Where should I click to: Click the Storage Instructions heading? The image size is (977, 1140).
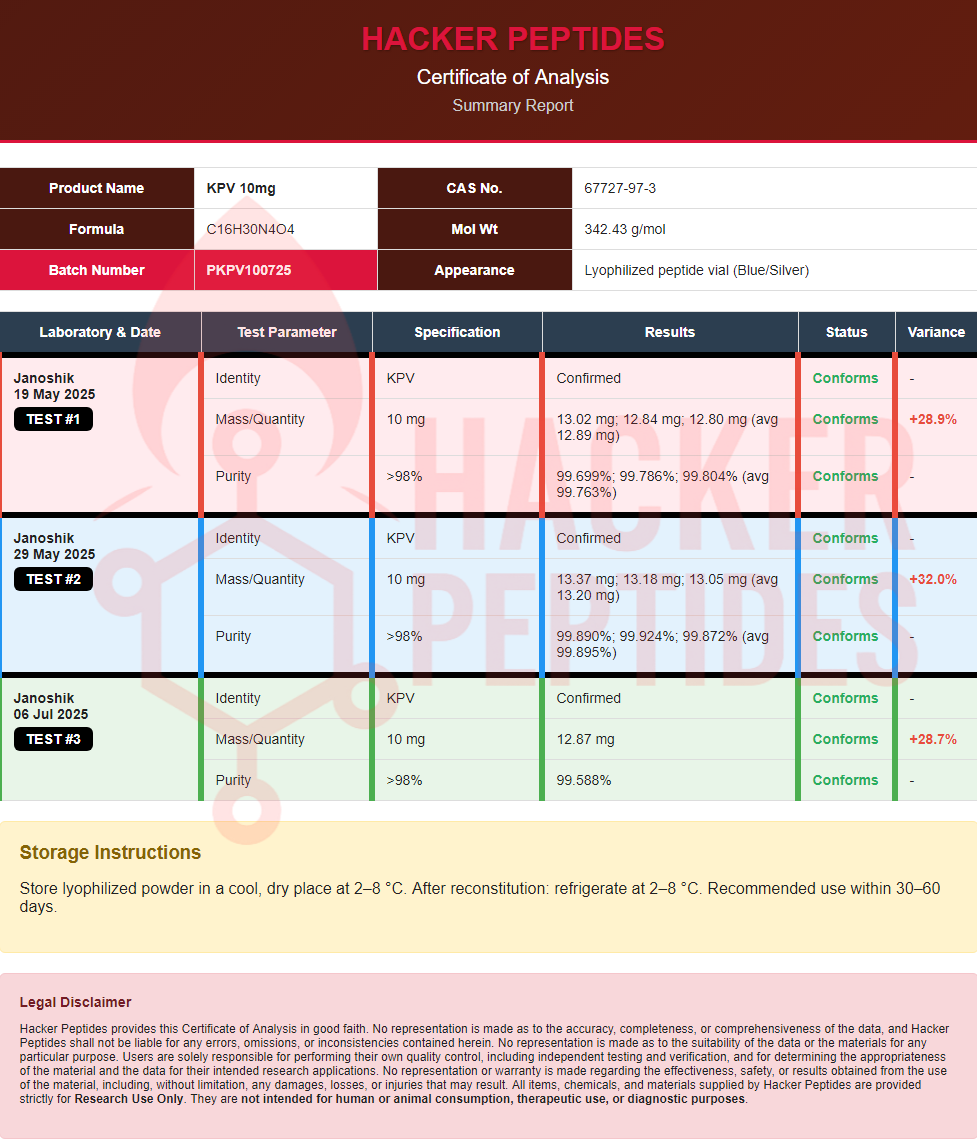(110, 852)
